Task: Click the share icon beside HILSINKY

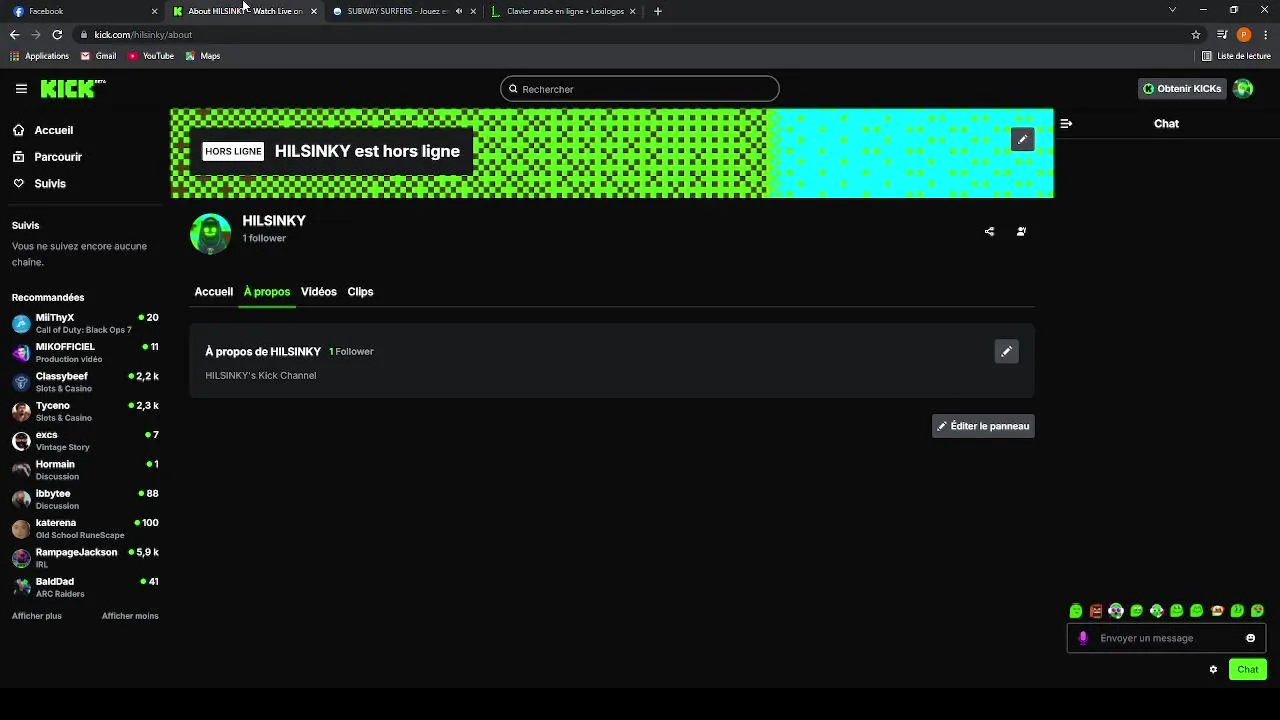Action: click(989, 231)
